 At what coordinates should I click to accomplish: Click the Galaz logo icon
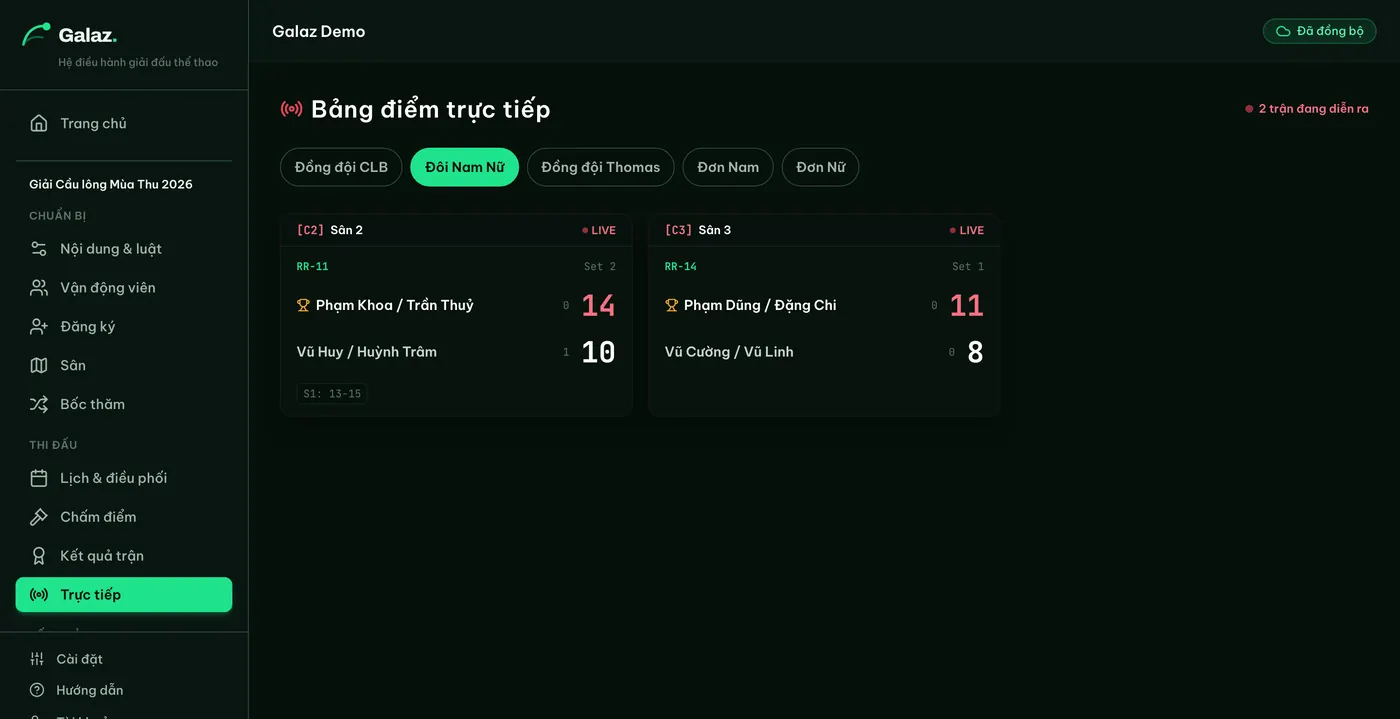[x=36, y=35]
